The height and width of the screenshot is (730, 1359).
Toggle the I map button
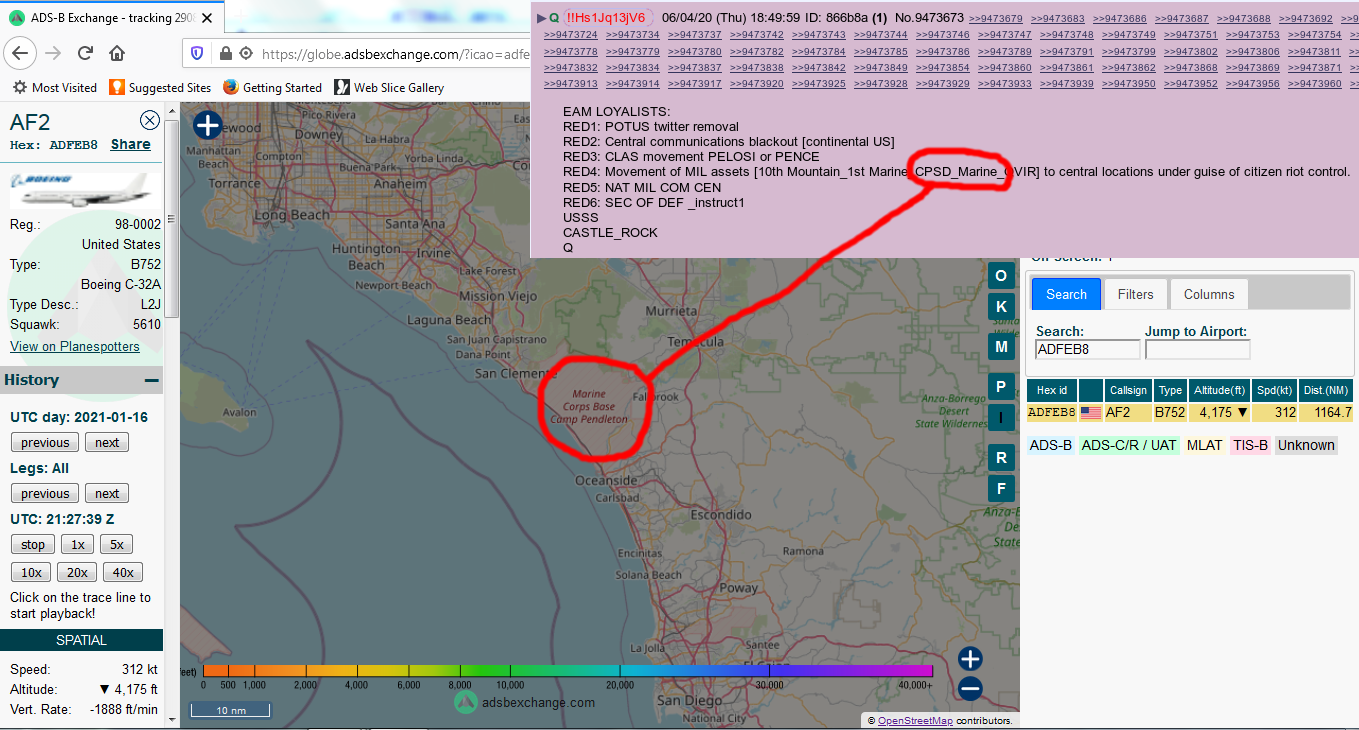1001,418
